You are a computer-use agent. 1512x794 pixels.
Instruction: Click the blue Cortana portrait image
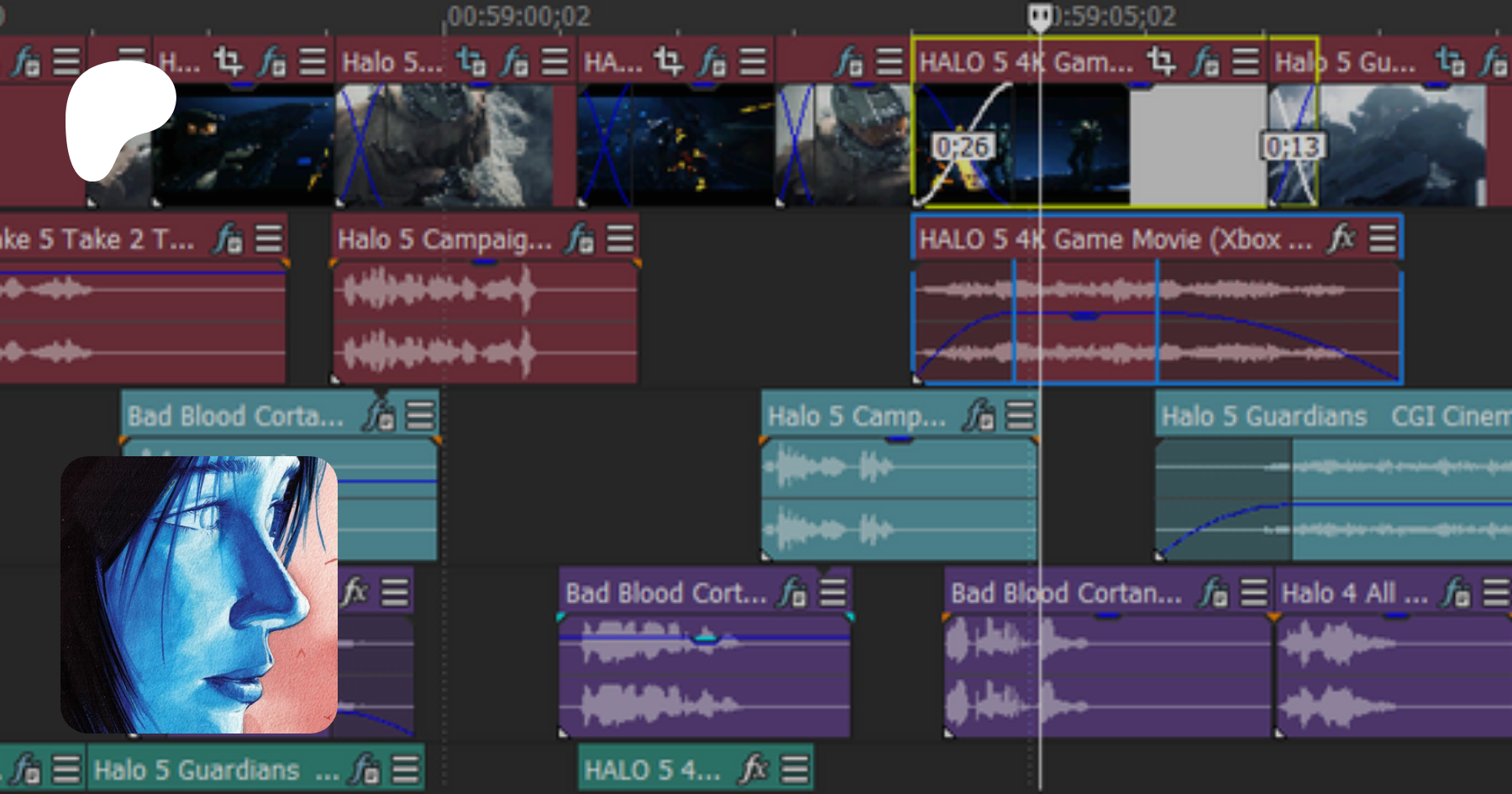pos(199,595)
